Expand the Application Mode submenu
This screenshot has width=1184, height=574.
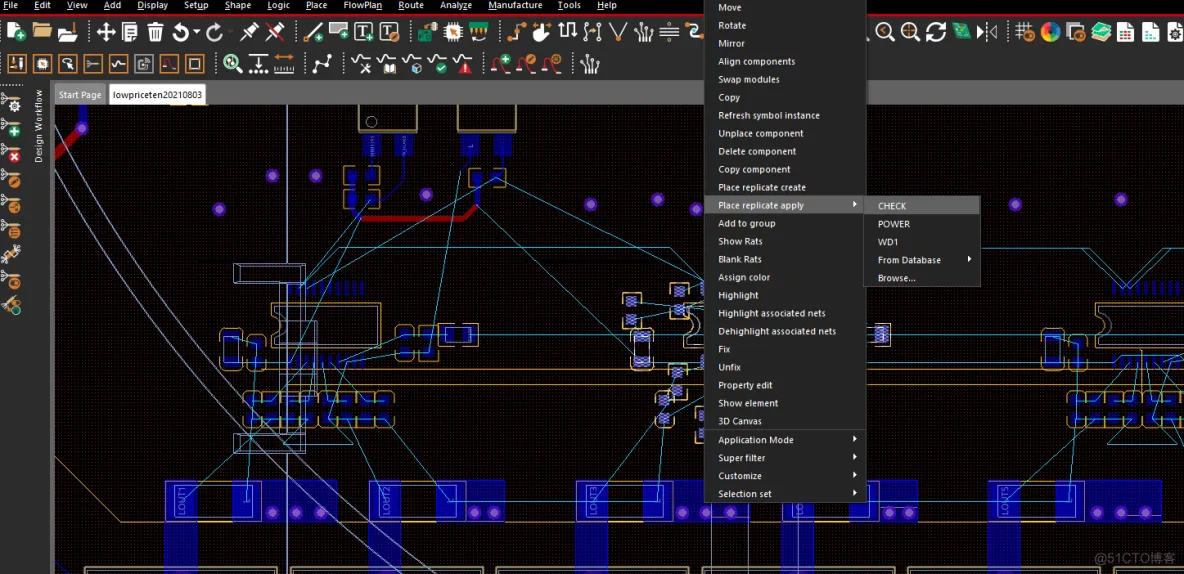point(785,440)
